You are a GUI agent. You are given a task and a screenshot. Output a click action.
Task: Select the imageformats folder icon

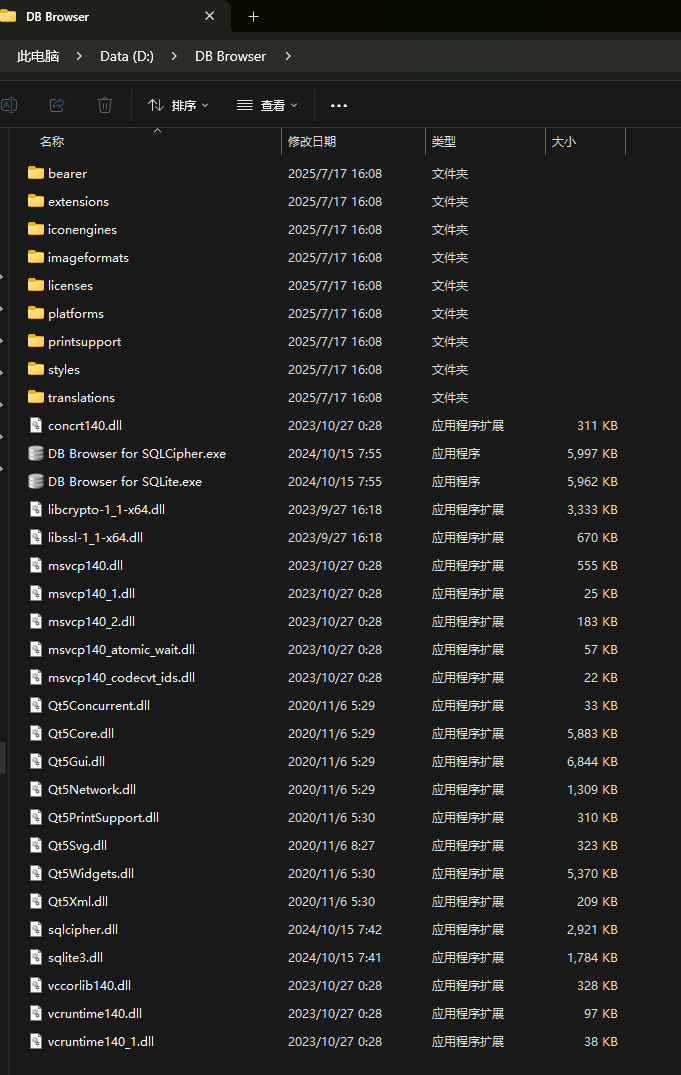[x=36, y=257]
